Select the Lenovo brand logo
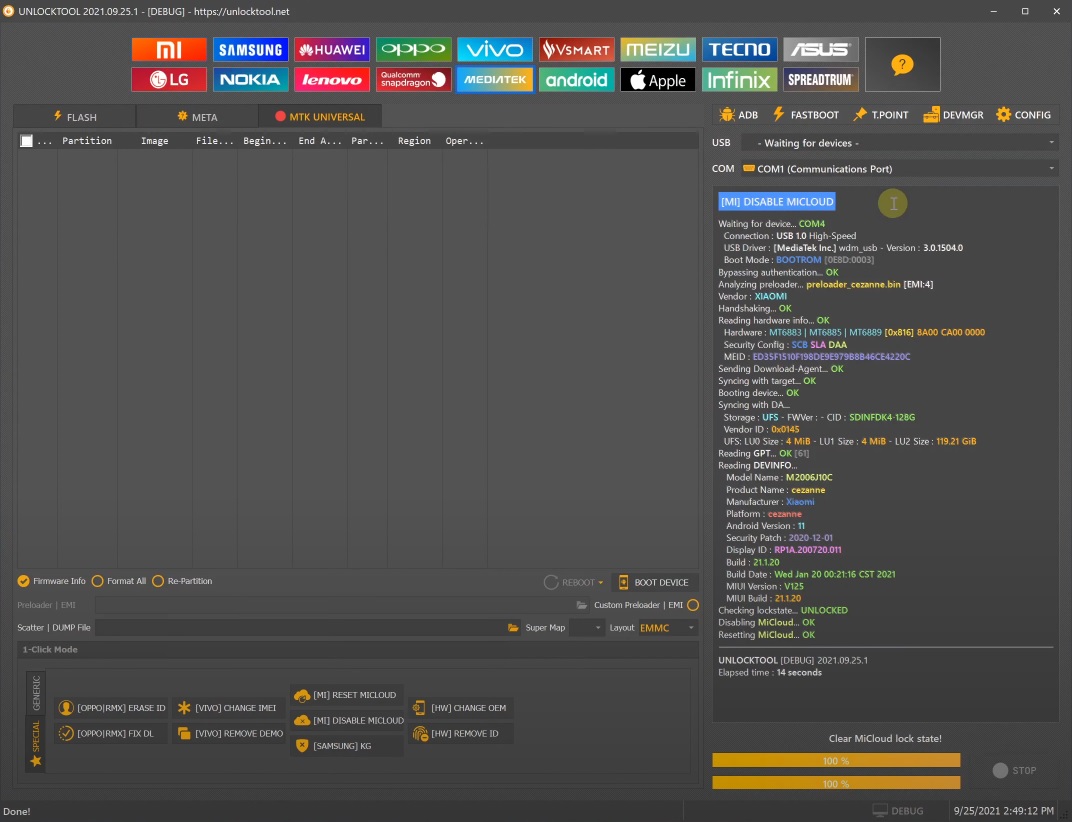This screenshot has height=822, width=1072. coord(332,79)
